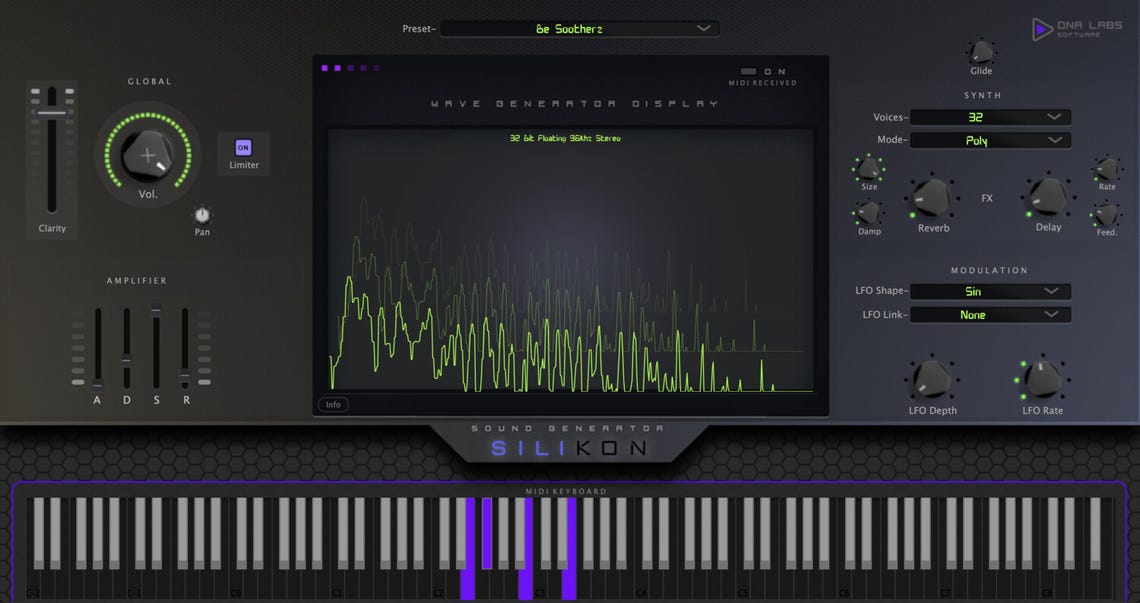Click the delay Feed. knob

click(x=1106, y=215)
